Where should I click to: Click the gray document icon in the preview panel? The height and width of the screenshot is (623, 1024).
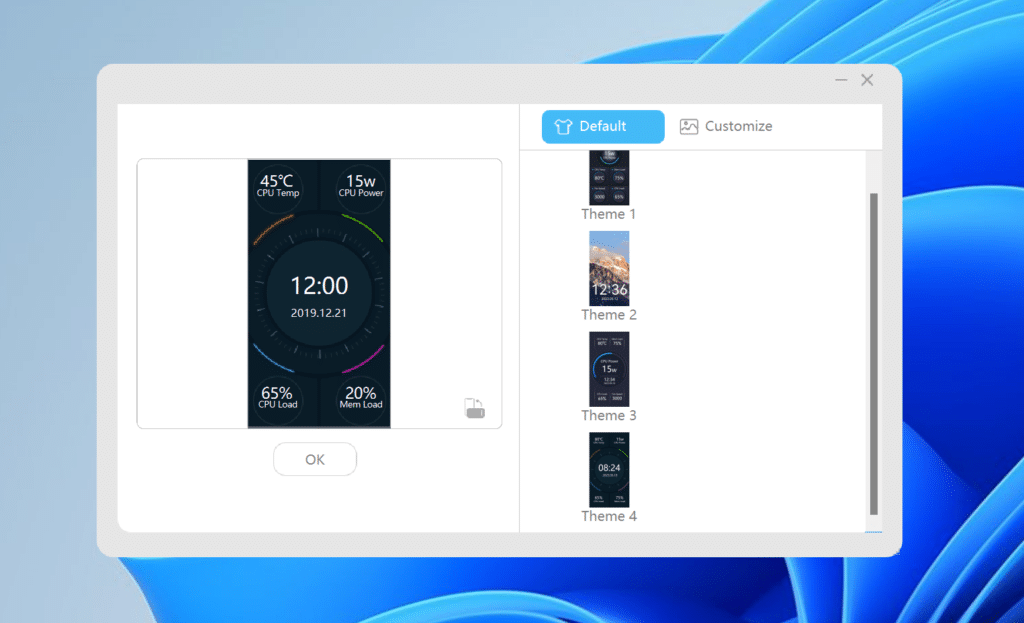point(474,408)
